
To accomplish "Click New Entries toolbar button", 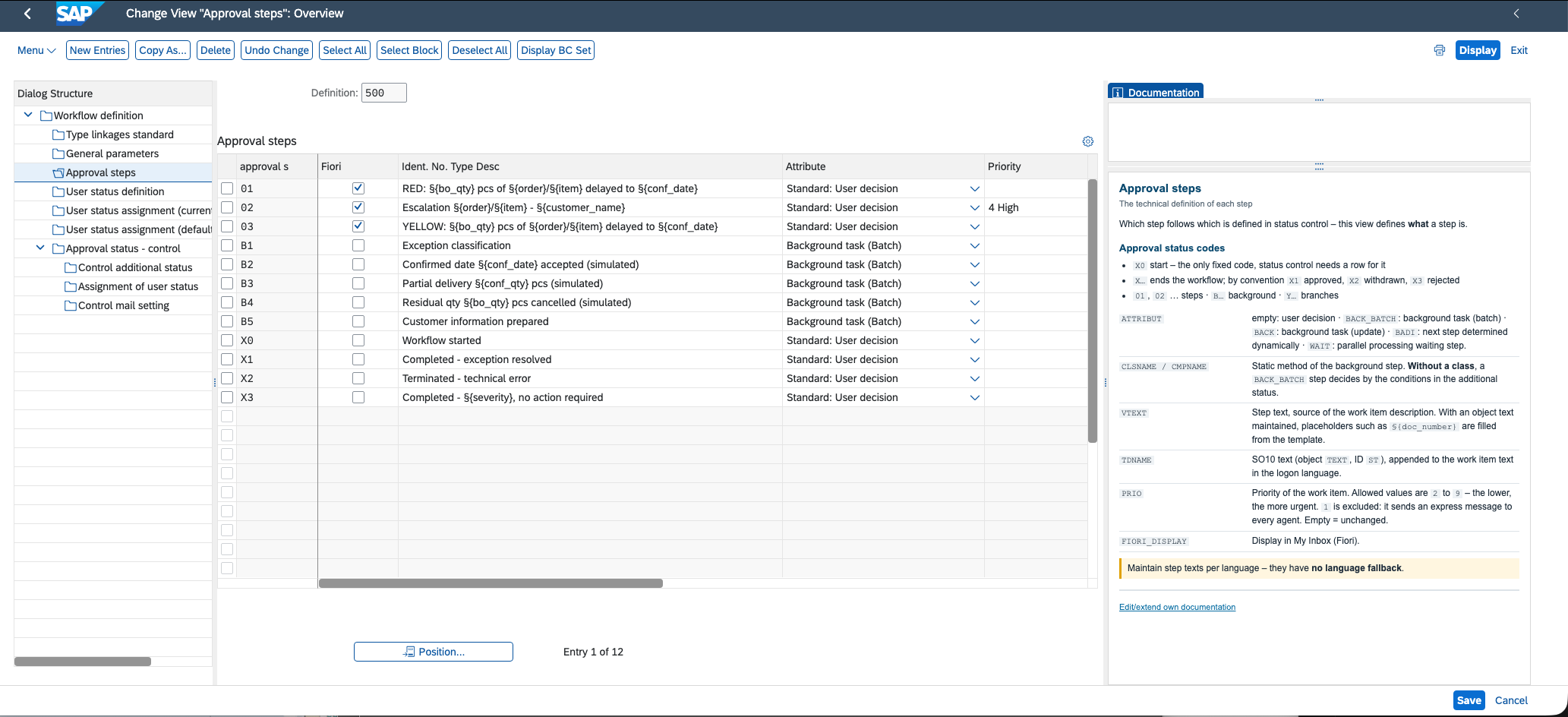I will point(97,50).
